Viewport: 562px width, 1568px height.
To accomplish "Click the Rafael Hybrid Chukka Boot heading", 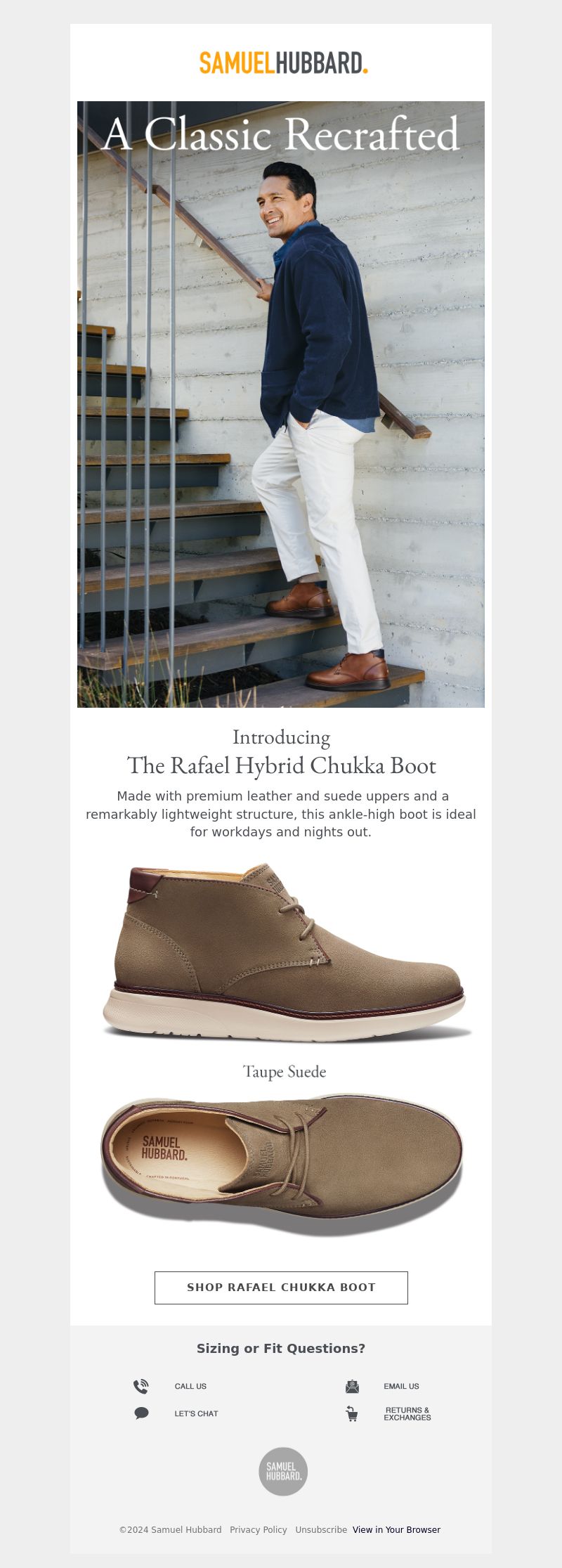I will click(281, 765).
